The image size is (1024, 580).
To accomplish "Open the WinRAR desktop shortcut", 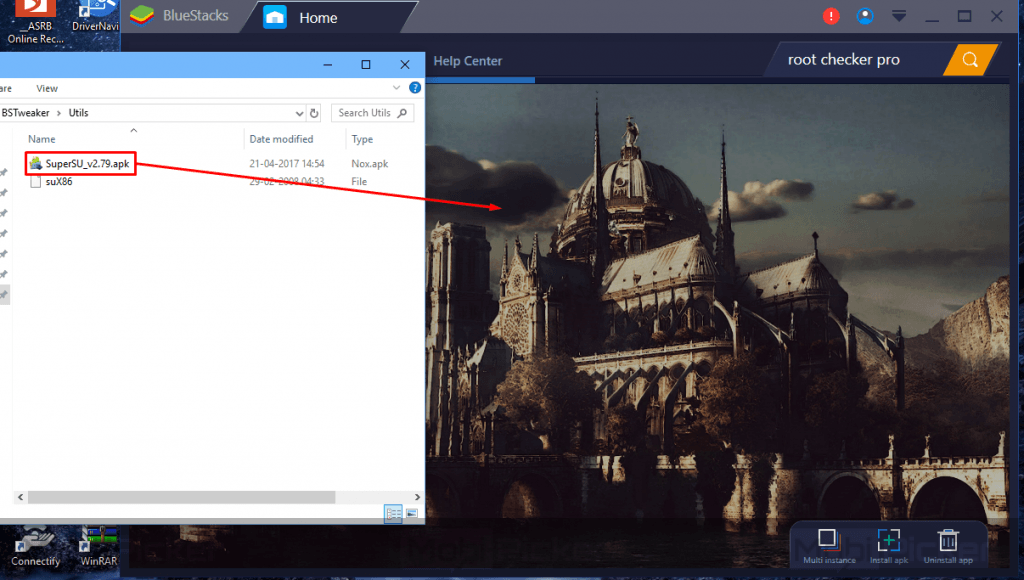I will coord(99,547).
